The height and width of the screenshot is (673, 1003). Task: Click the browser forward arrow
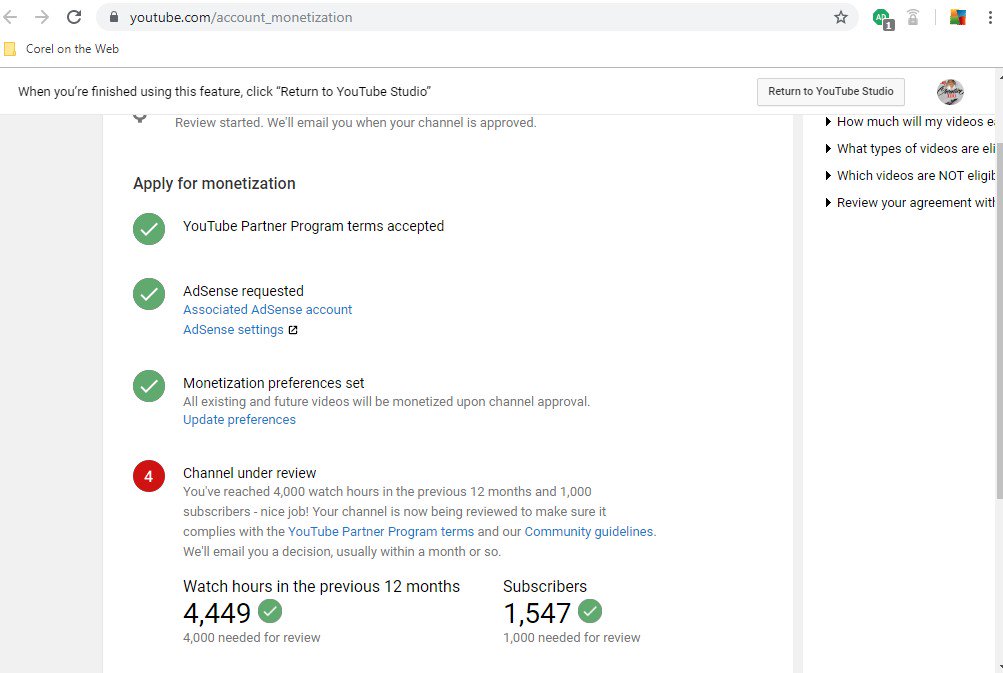(x=42, y=17)
